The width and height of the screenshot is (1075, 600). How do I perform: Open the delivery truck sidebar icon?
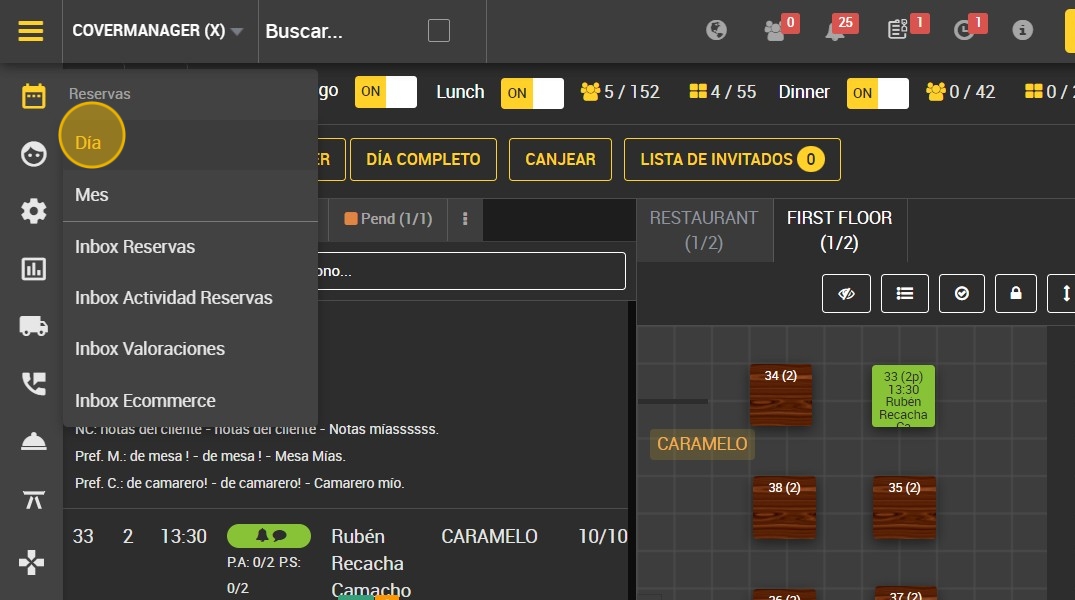33,326
